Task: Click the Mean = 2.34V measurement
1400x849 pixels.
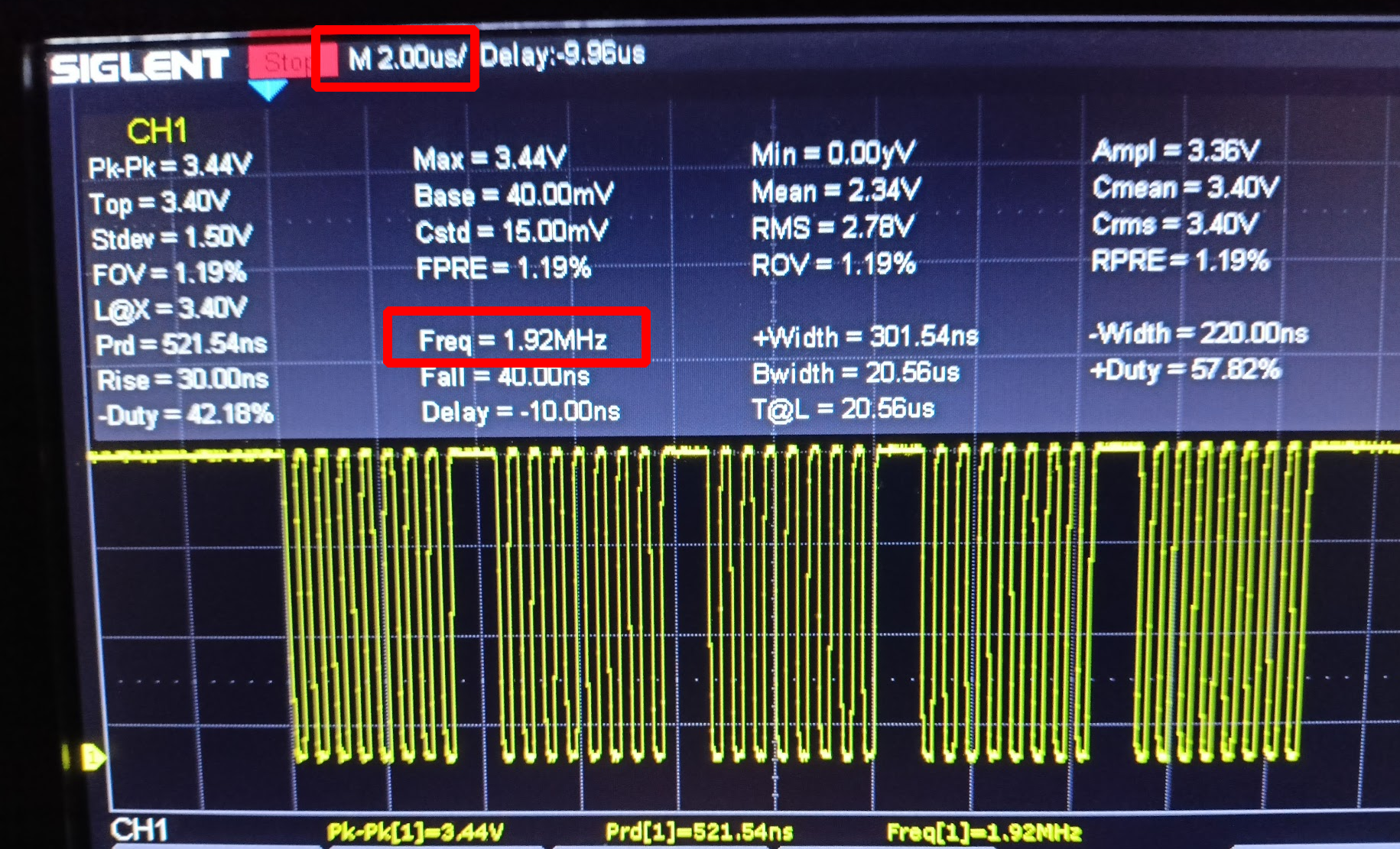Action: [x=836, y=191]
